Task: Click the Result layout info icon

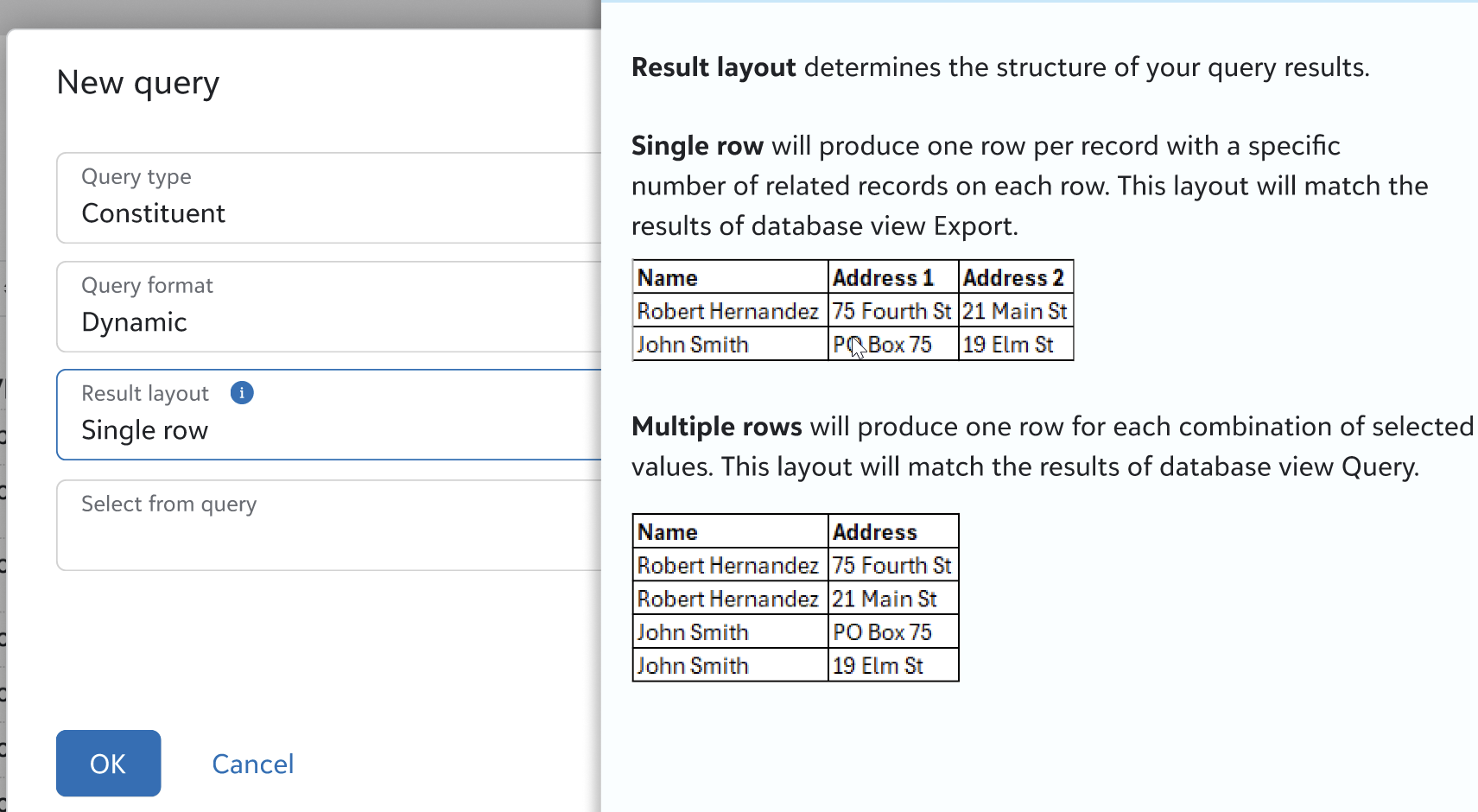Action: click(242, 393)
